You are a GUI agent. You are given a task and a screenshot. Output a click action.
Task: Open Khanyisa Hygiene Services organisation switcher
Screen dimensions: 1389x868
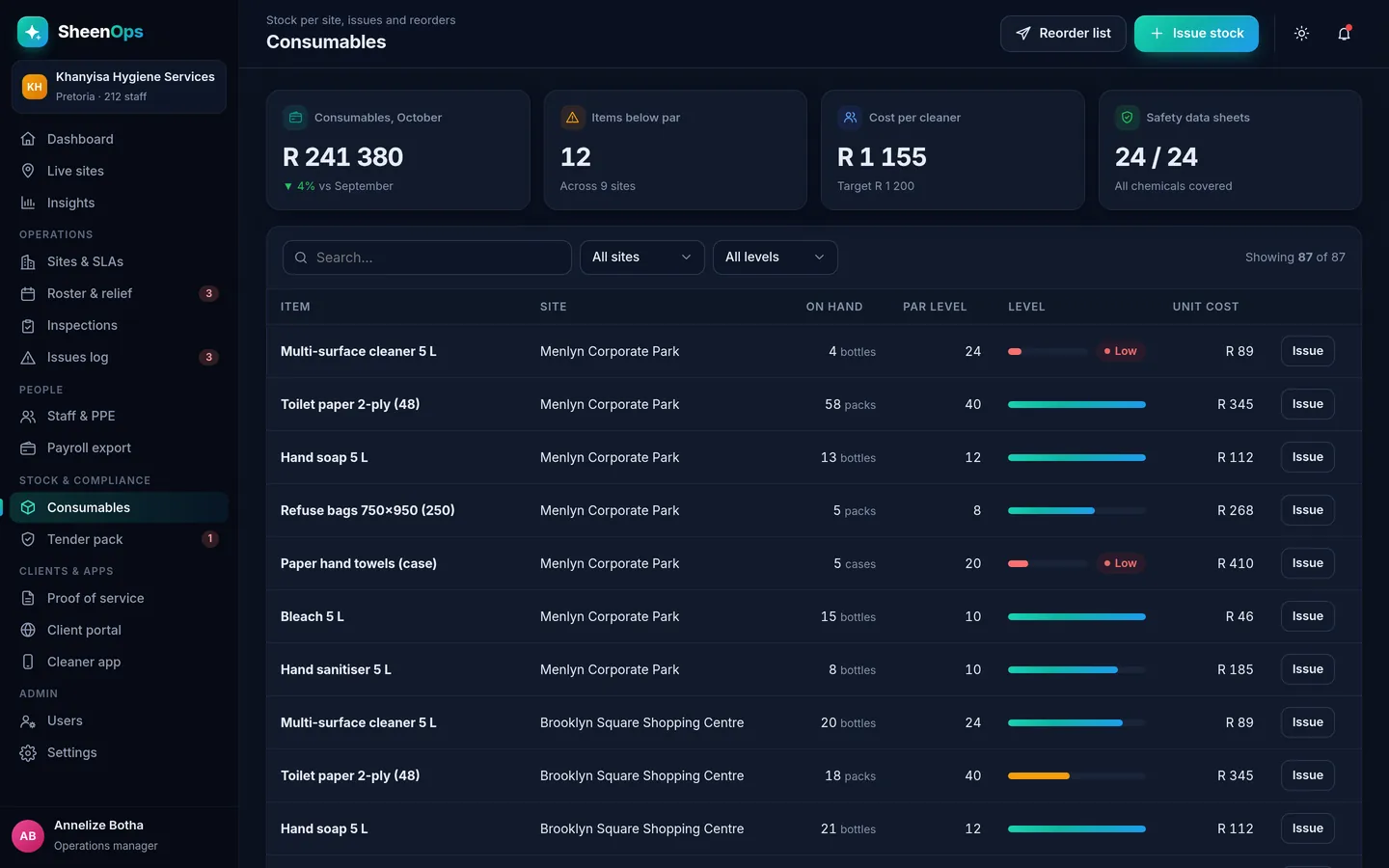(x=119, y=87)
